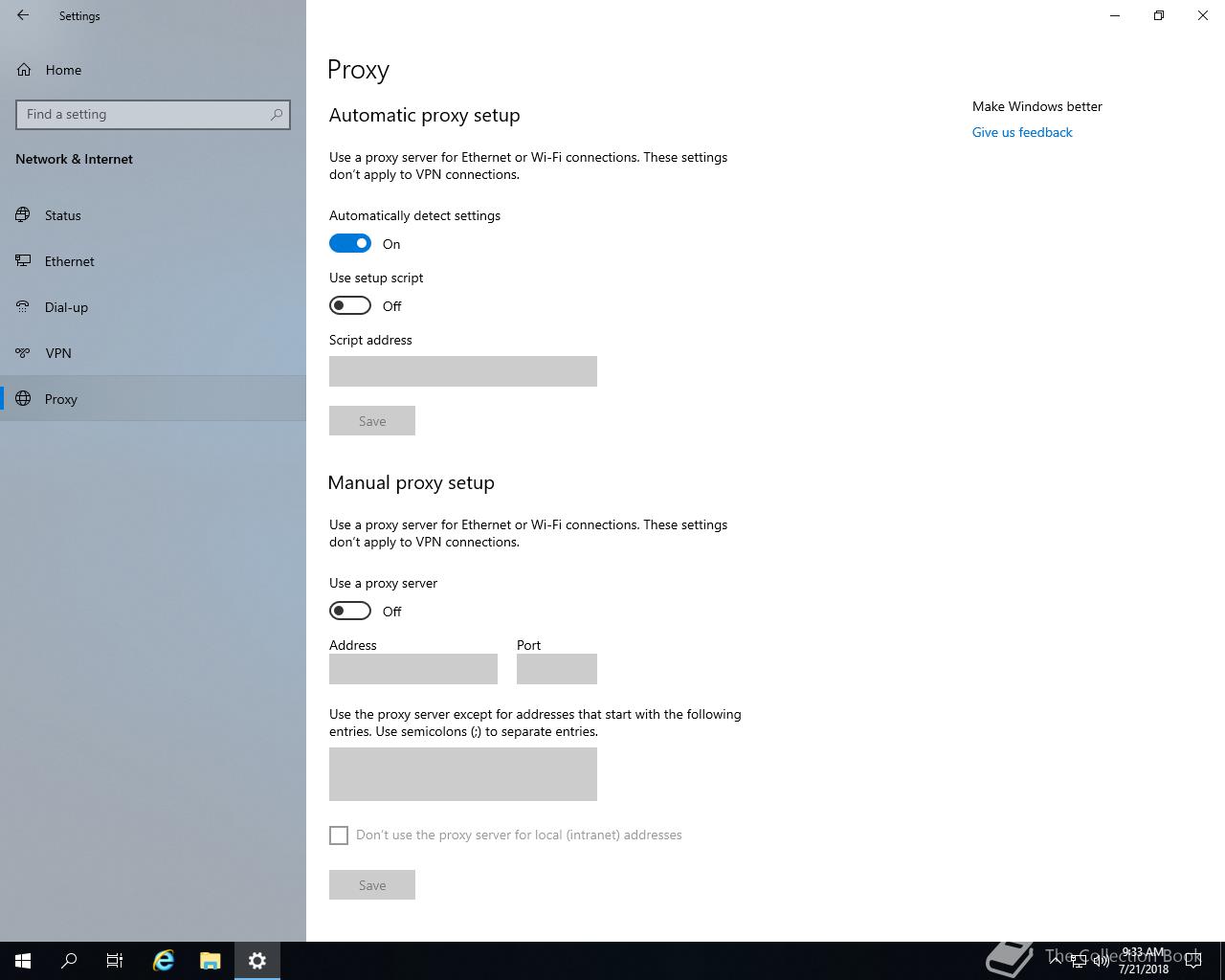1225x980 pixels.
Task: Open the Ethernet settings page
Action: click(153, 261)
